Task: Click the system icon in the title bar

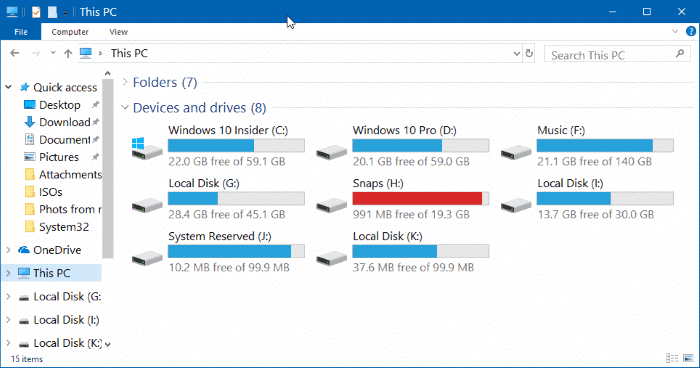Action: point(12,12)
